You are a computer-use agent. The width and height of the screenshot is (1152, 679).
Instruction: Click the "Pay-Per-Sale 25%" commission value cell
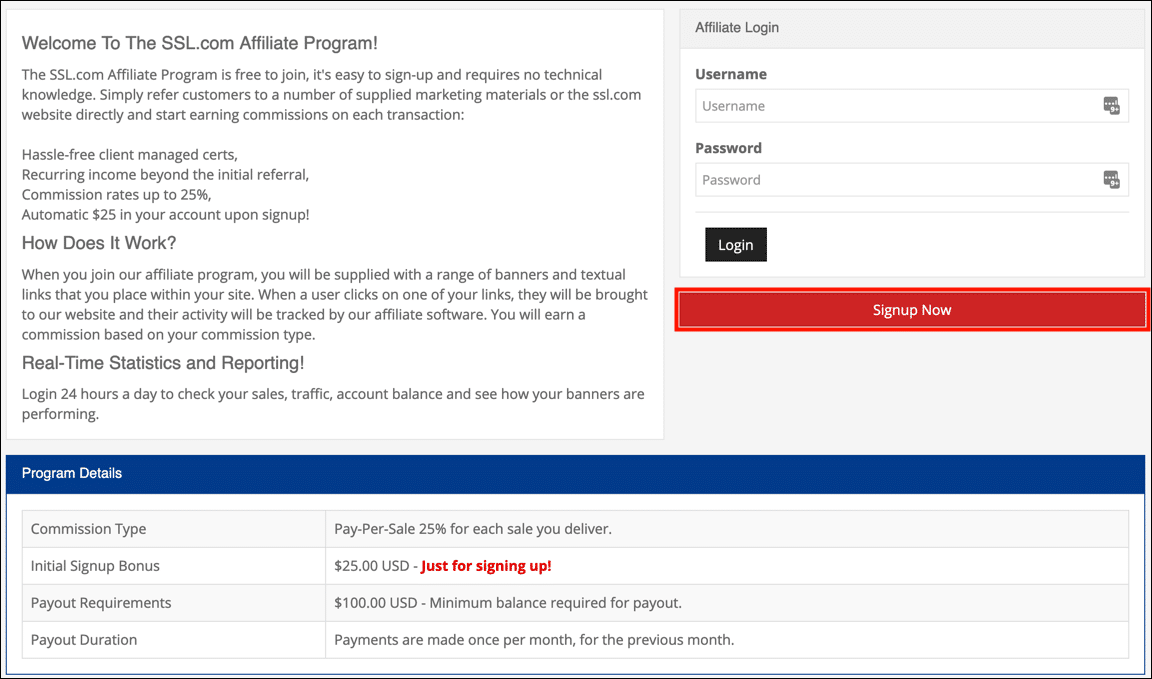tap(472, 529)
